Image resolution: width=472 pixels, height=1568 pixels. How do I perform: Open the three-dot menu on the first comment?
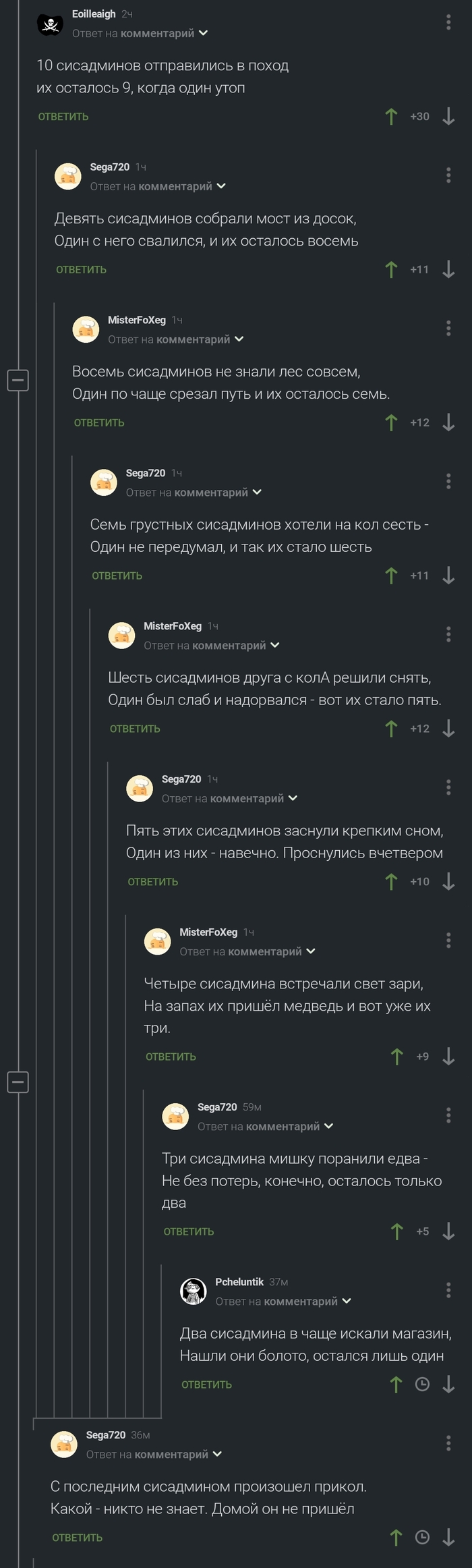tap(448, 20)
